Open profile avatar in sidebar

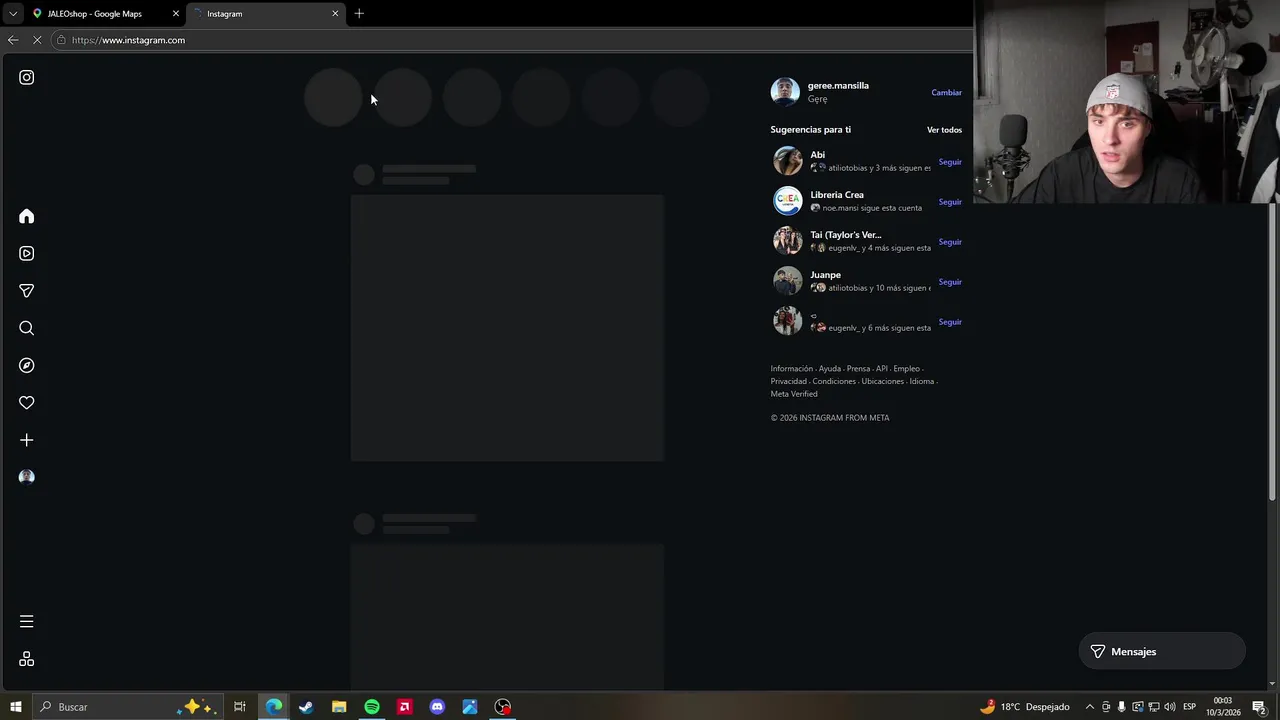click(27, 477)
